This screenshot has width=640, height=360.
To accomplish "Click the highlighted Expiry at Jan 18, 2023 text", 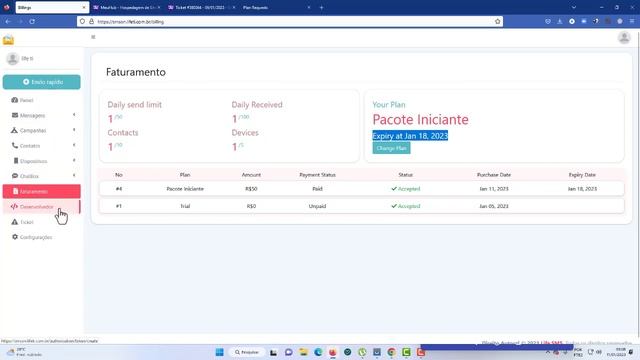I will point(410,136).
